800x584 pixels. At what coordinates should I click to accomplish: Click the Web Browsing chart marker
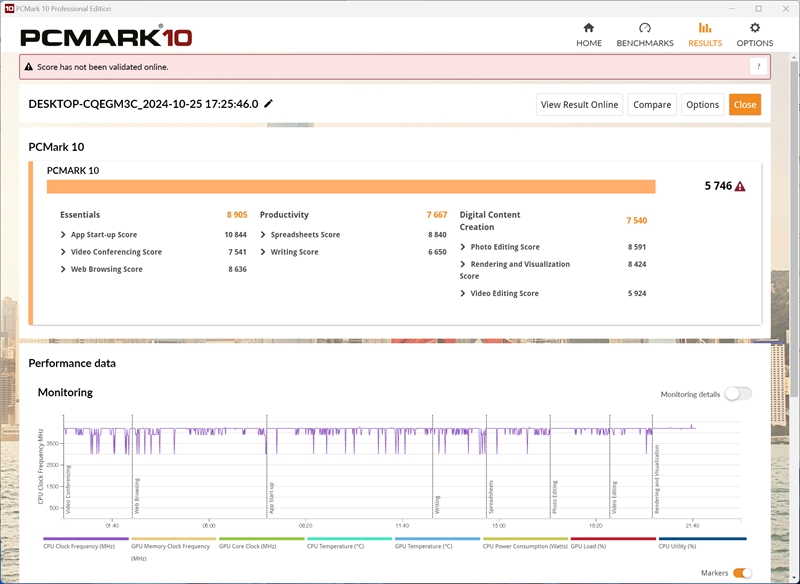click(137, 496)
